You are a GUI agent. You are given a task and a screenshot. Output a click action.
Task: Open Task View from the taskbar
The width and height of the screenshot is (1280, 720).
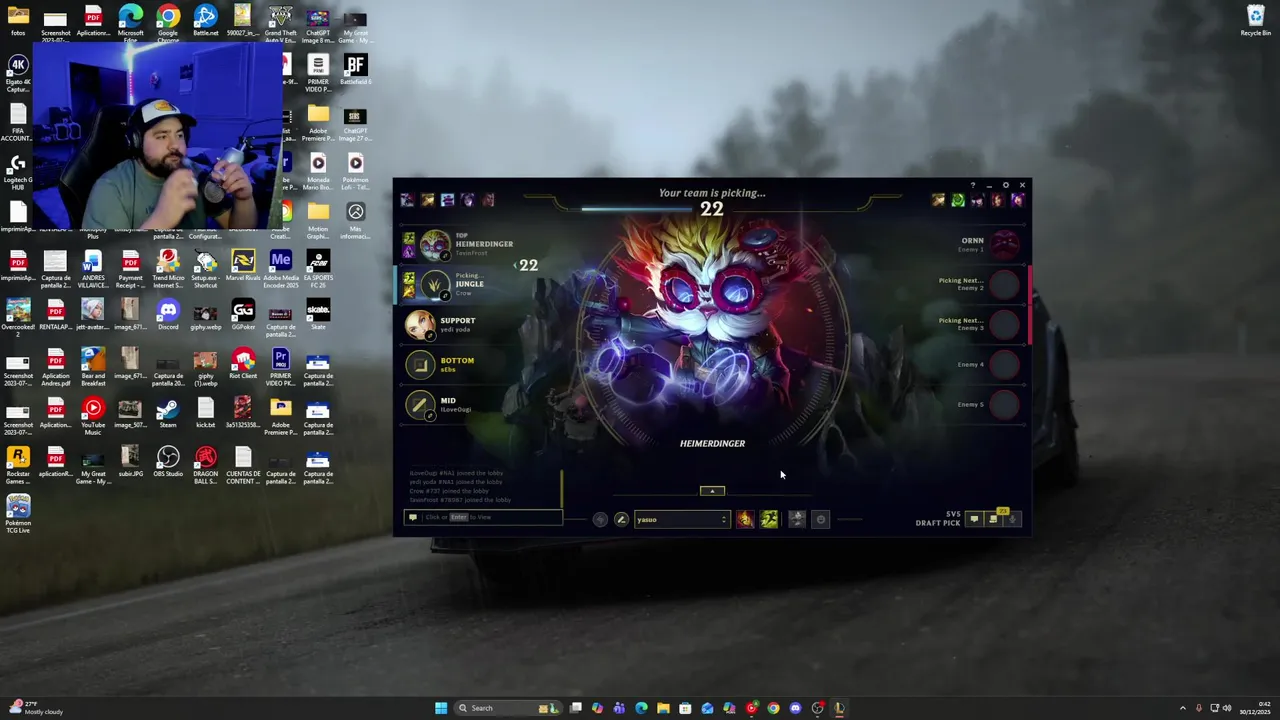tap(576, 708)
